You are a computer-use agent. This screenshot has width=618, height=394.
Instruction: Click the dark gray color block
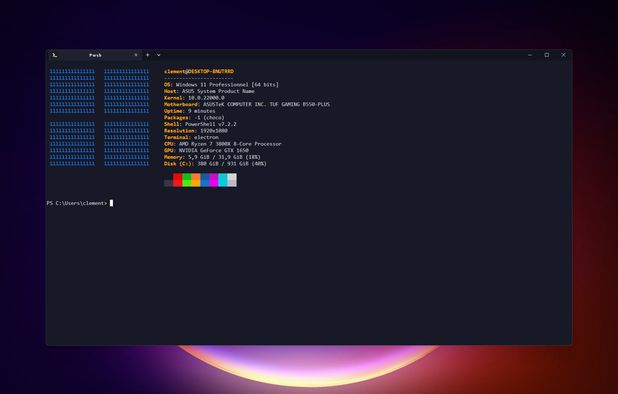(168, 183)
